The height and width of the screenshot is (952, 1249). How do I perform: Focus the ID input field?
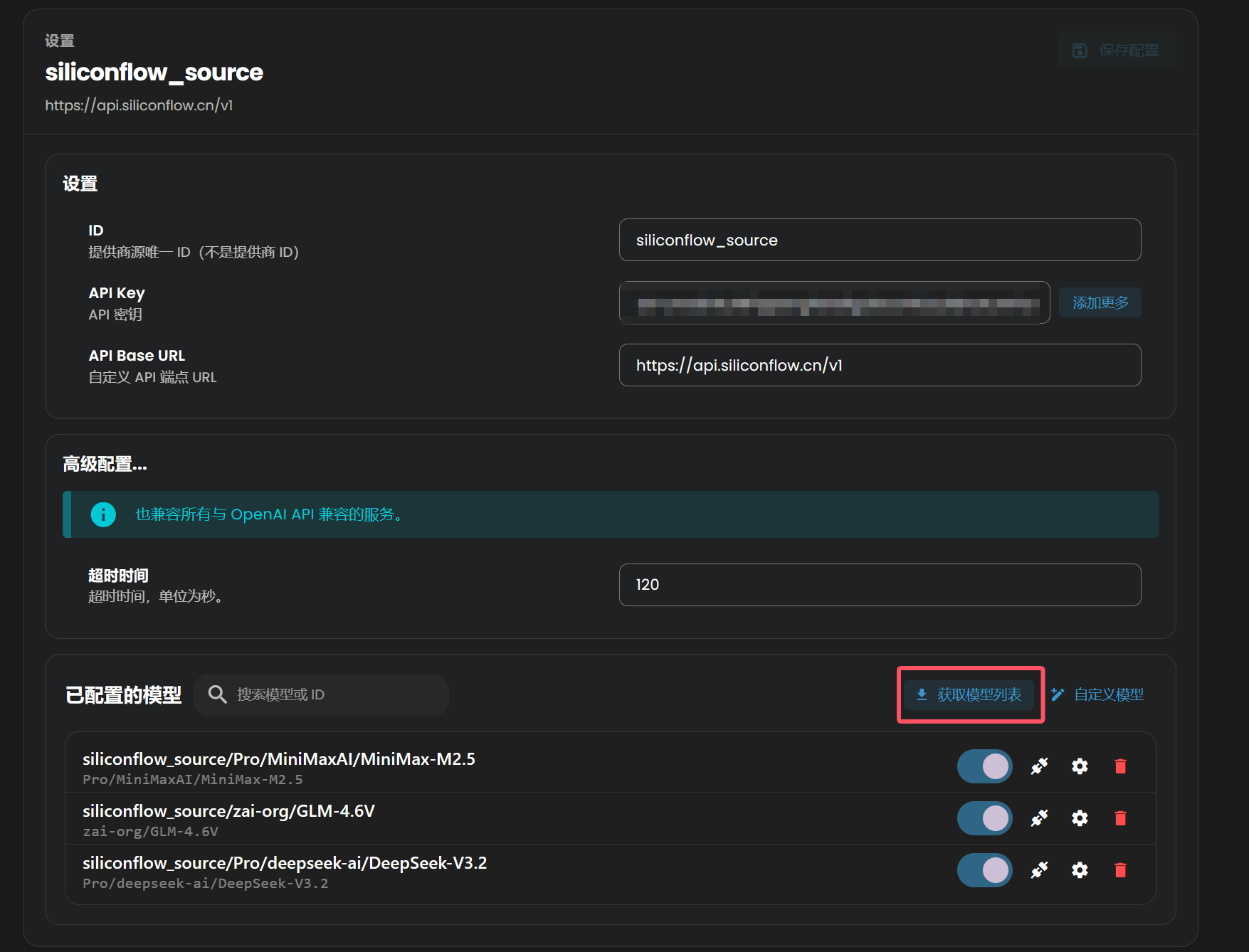(880, 240)
